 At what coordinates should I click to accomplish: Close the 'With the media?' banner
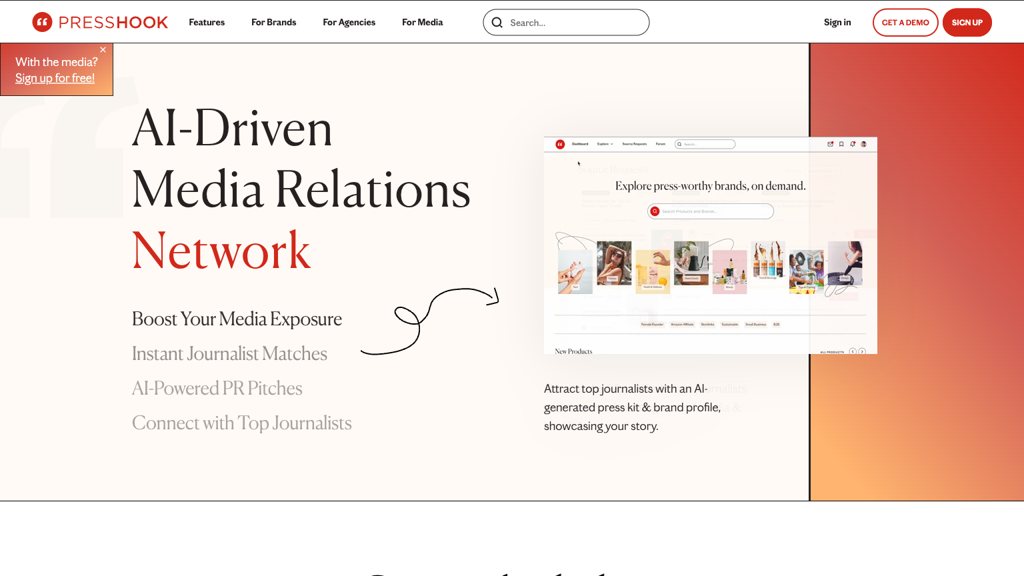point(103,50)
